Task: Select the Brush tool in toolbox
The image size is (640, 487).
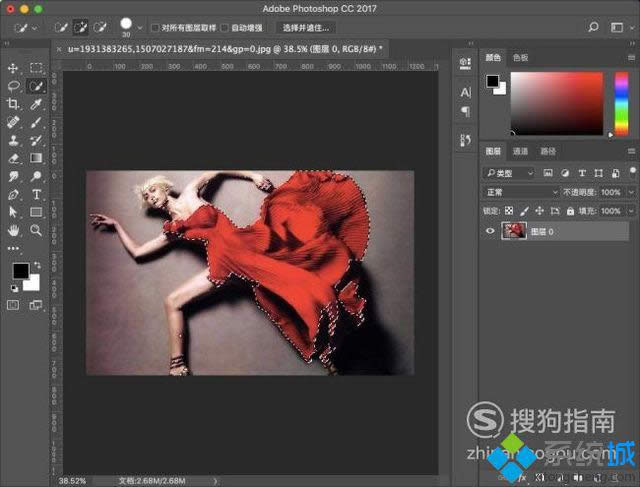Action: pos(36,122)
